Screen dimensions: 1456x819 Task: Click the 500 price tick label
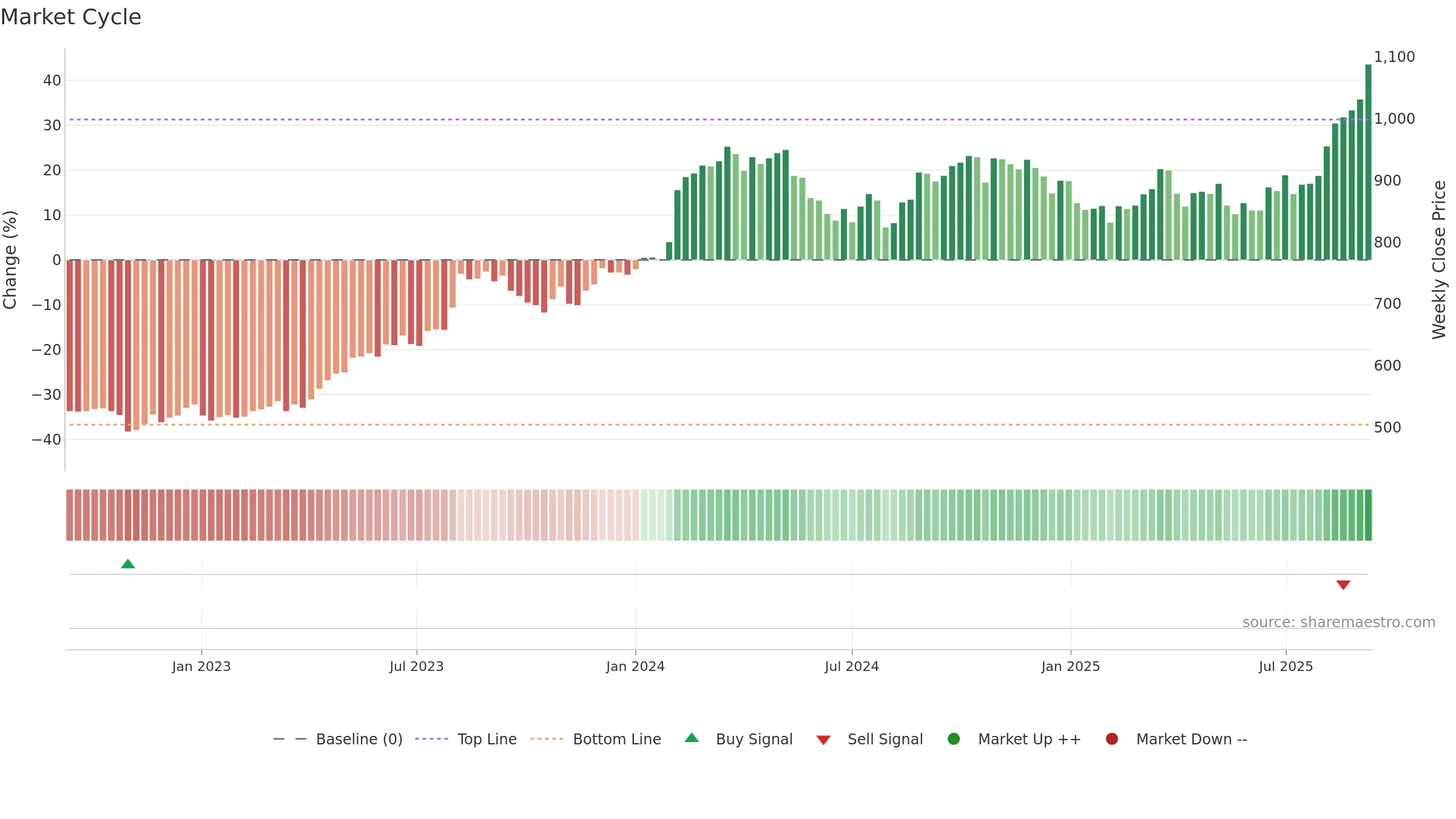pos(1387,428)
